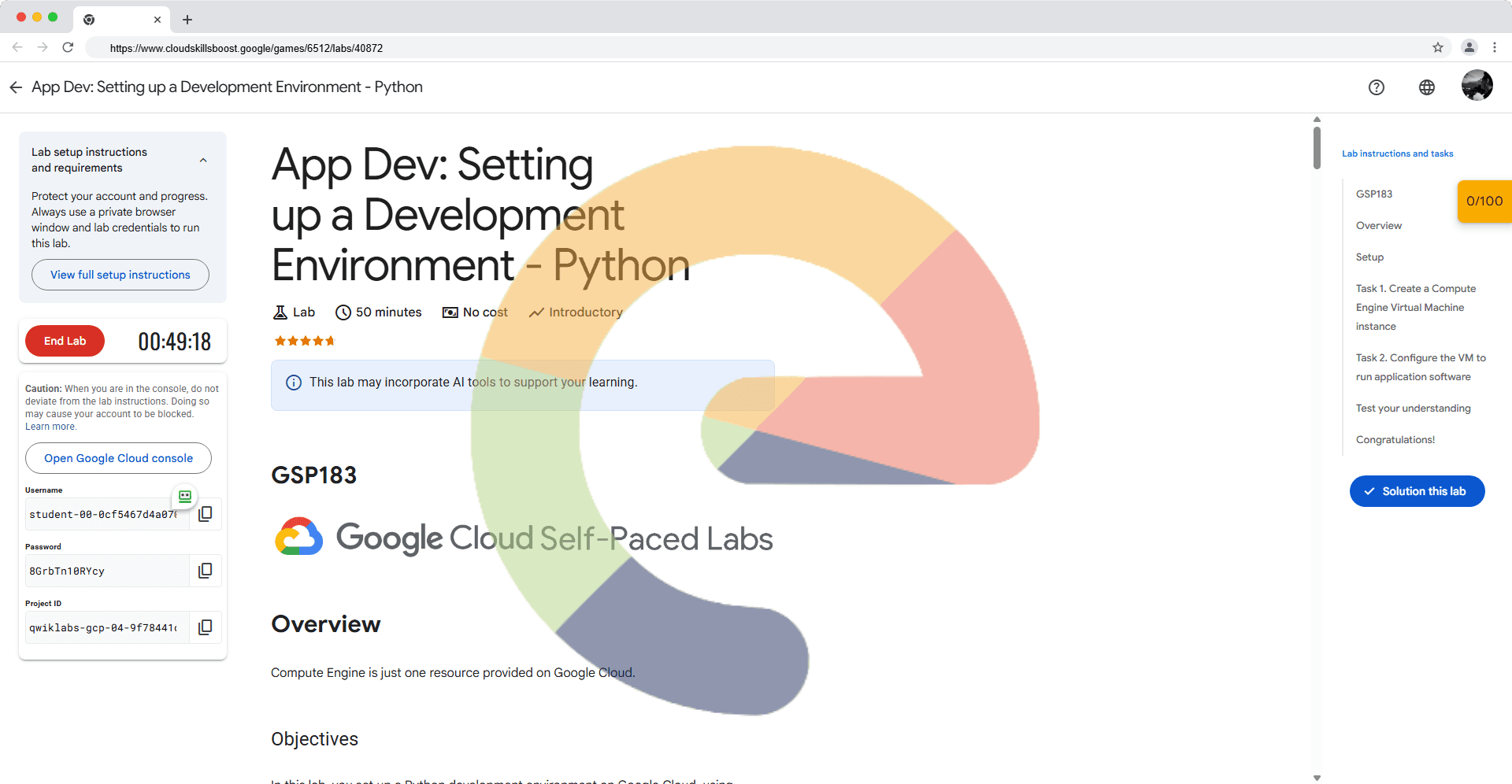The height and width of the screenshot is (784, 1512).
Task: Open the Chrome three-dot menu
Action: [1494, 48]
